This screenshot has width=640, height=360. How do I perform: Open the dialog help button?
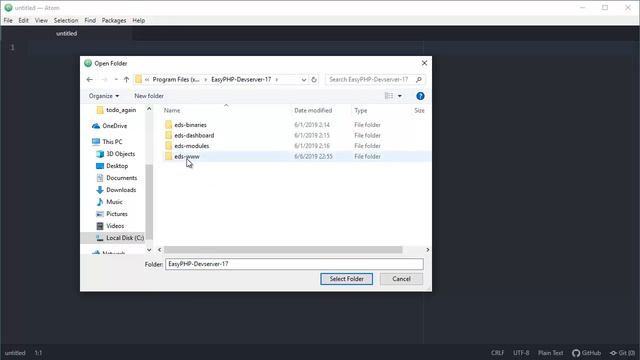420,96
